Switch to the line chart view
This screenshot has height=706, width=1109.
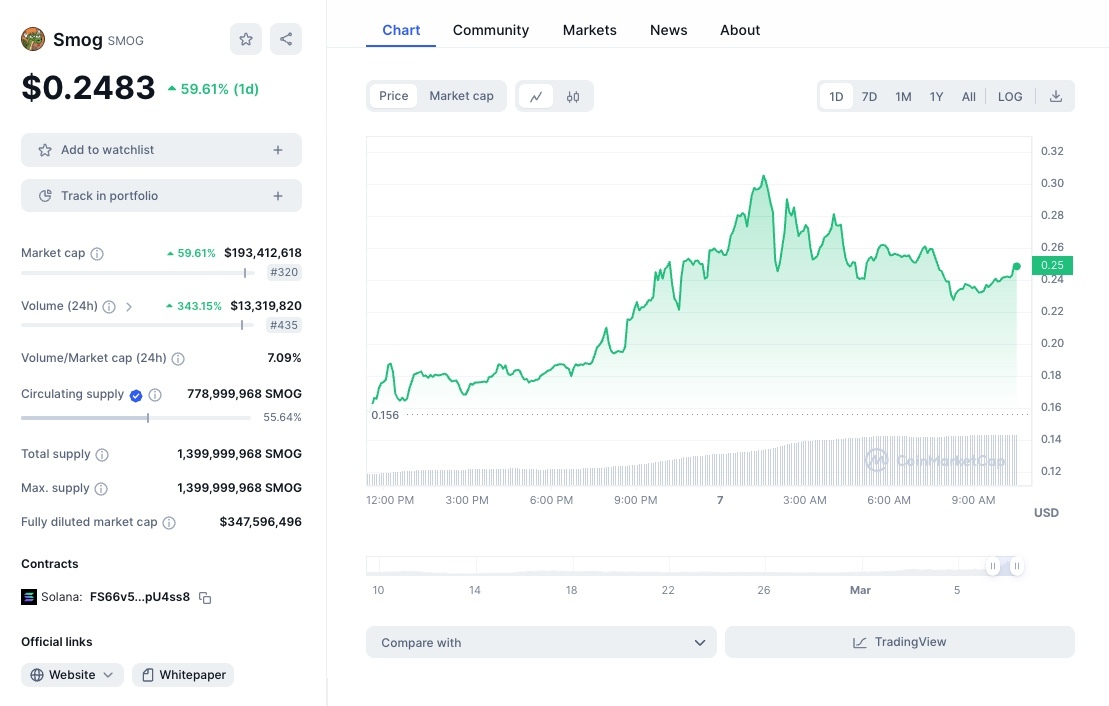click(x=536, y=96)
